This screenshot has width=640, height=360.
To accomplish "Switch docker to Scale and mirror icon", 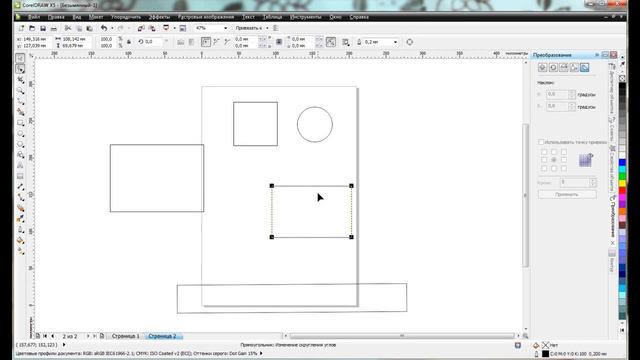I will [564, 67].
